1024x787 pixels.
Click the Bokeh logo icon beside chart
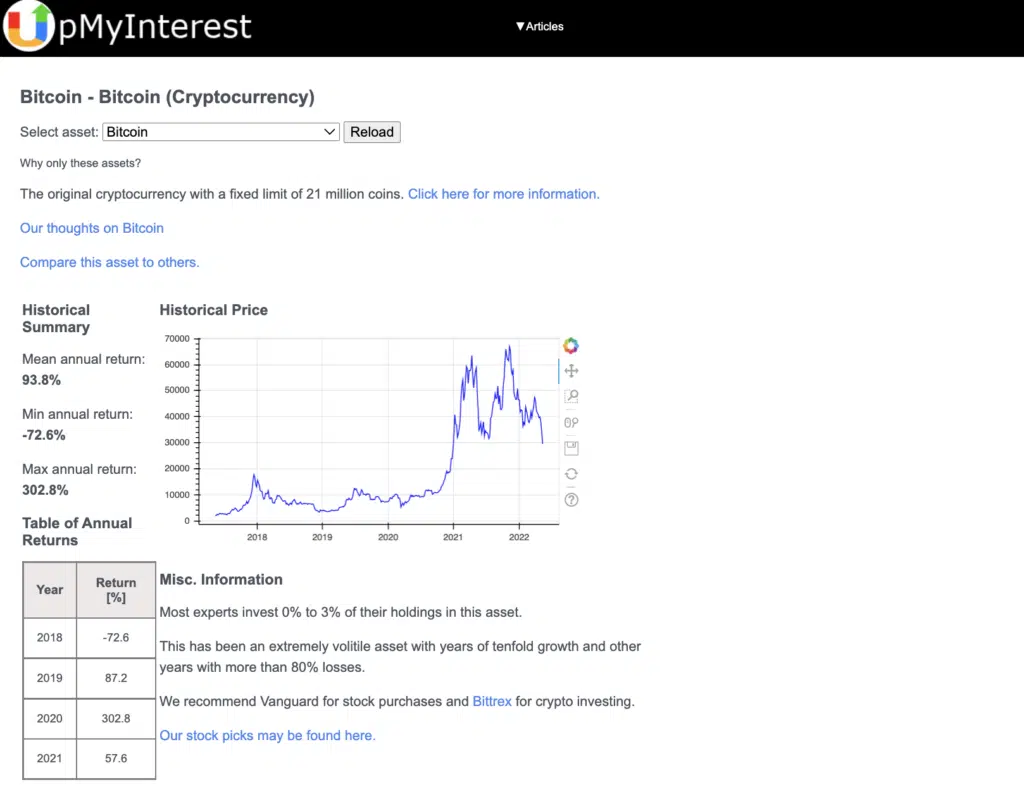coord(571,346)
